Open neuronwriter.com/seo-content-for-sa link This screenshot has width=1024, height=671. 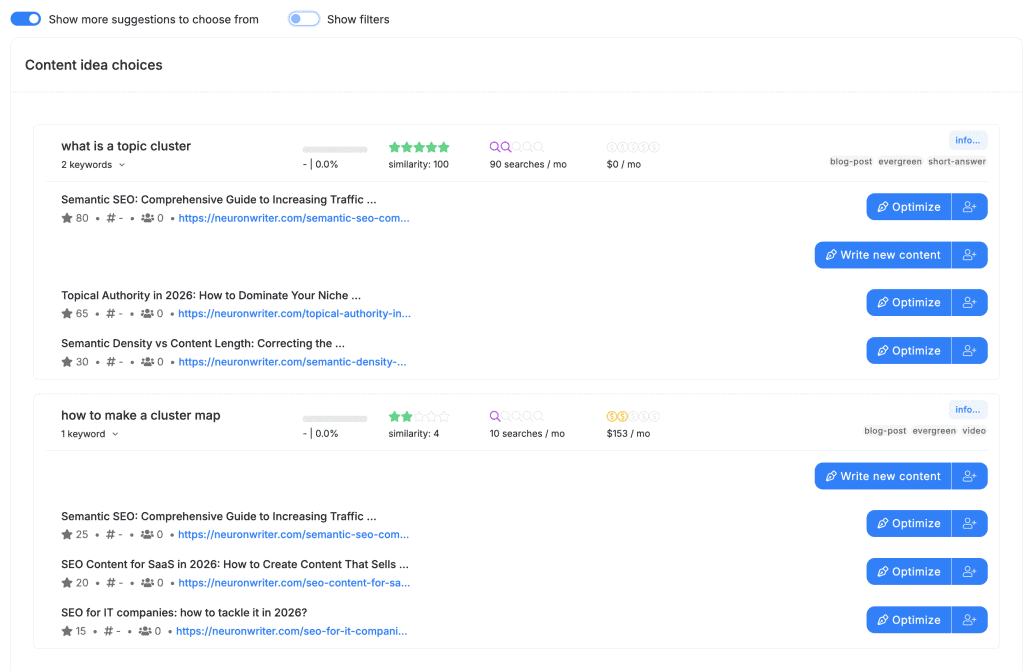(x=294, y=583)
